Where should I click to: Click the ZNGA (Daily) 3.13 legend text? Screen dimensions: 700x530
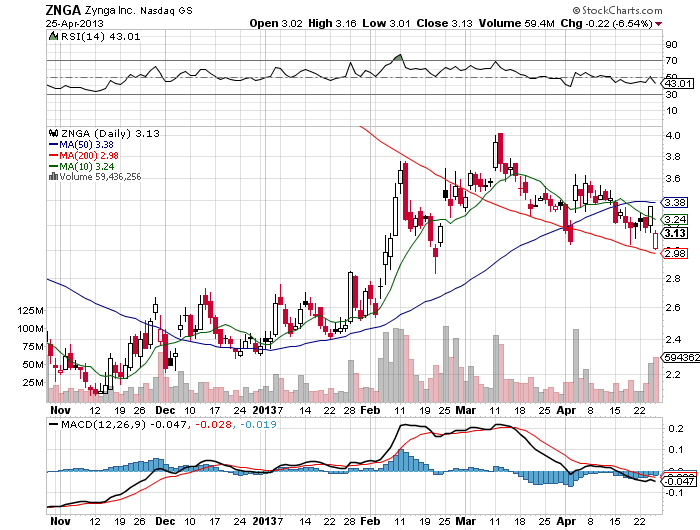coord(110,134)
